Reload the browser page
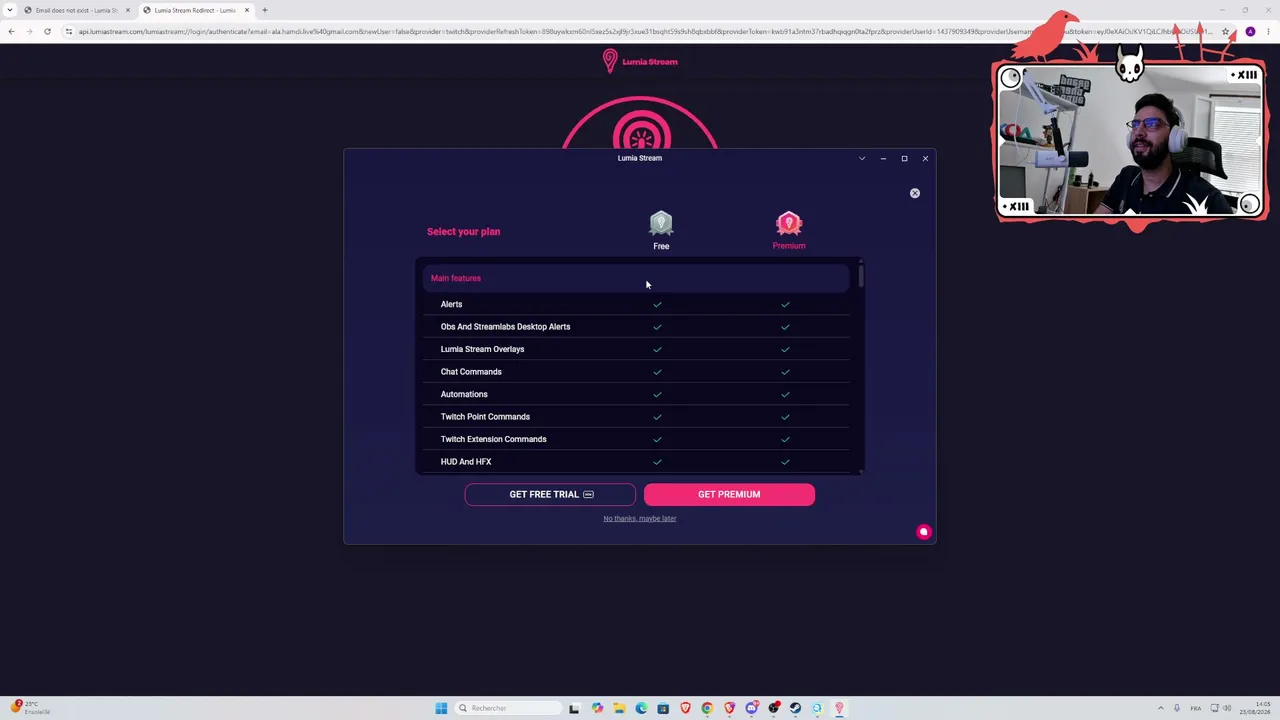Screen dimensions: 1280x720 [47, 31]
